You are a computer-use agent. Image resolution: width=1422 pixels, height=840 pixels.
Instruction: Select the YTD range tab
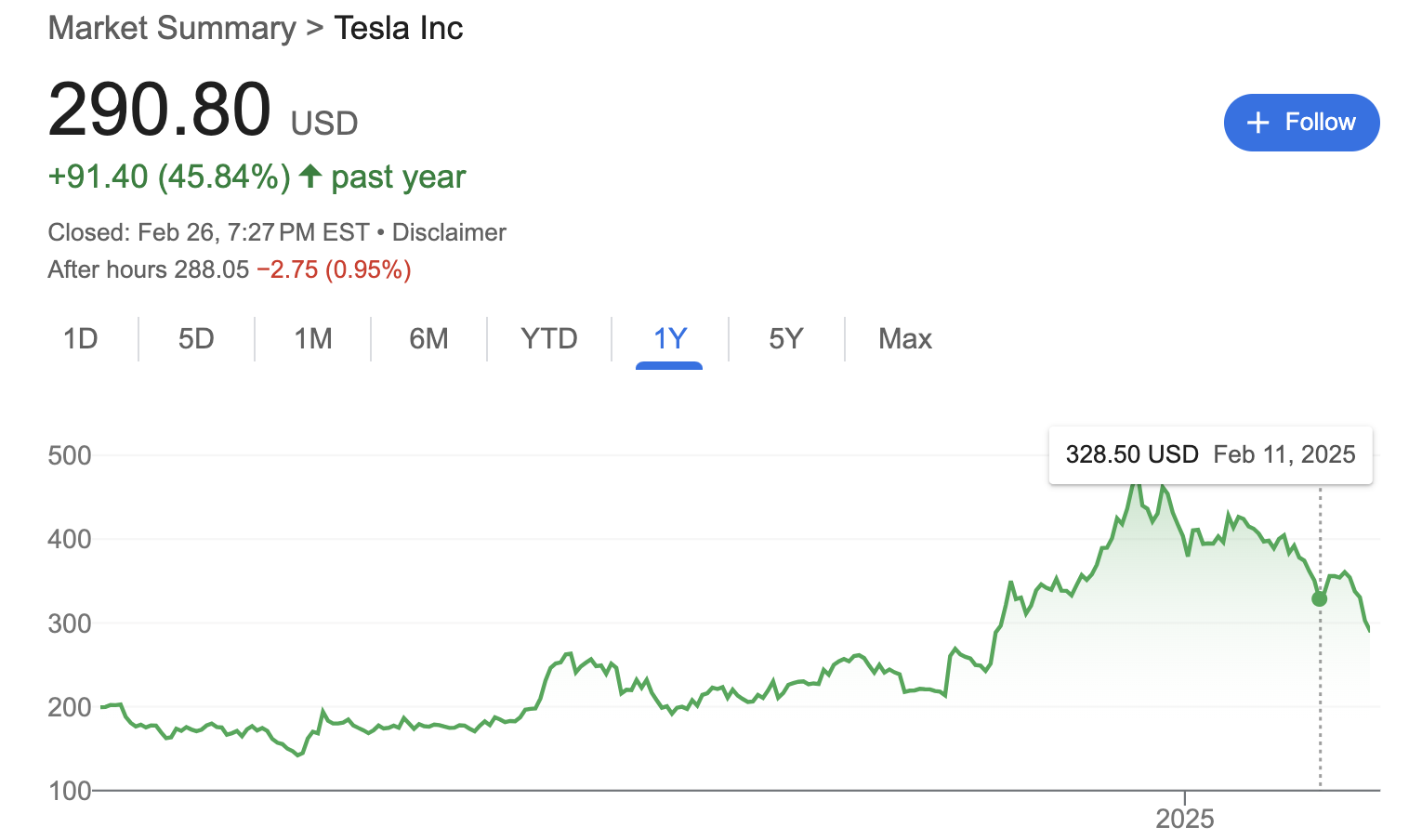549,338
